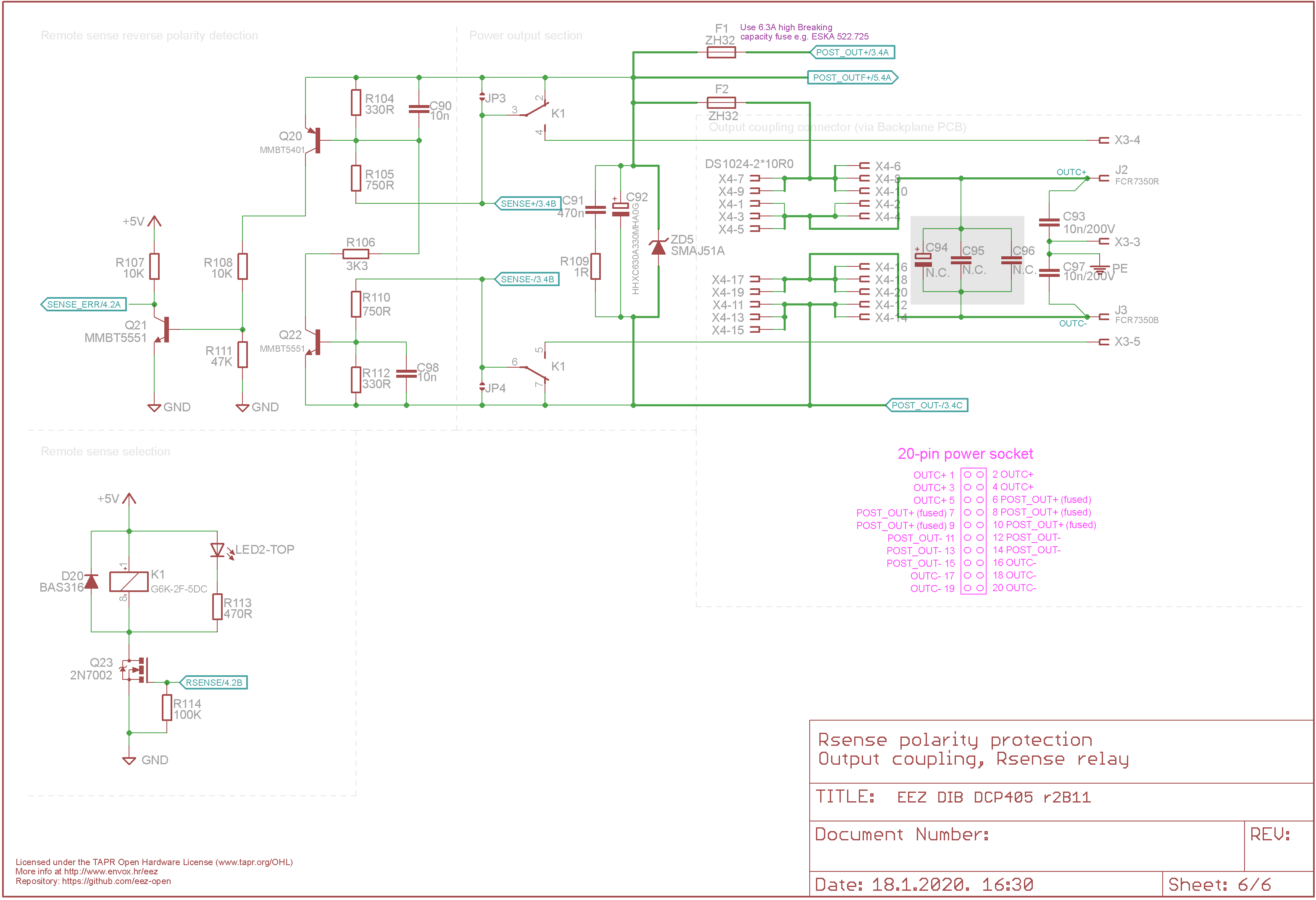The width and height of the screenshot is (1316, 900).
Task: Click the 'Date: 18.1.2020. 16:30' text
Action: click(924, 884)
